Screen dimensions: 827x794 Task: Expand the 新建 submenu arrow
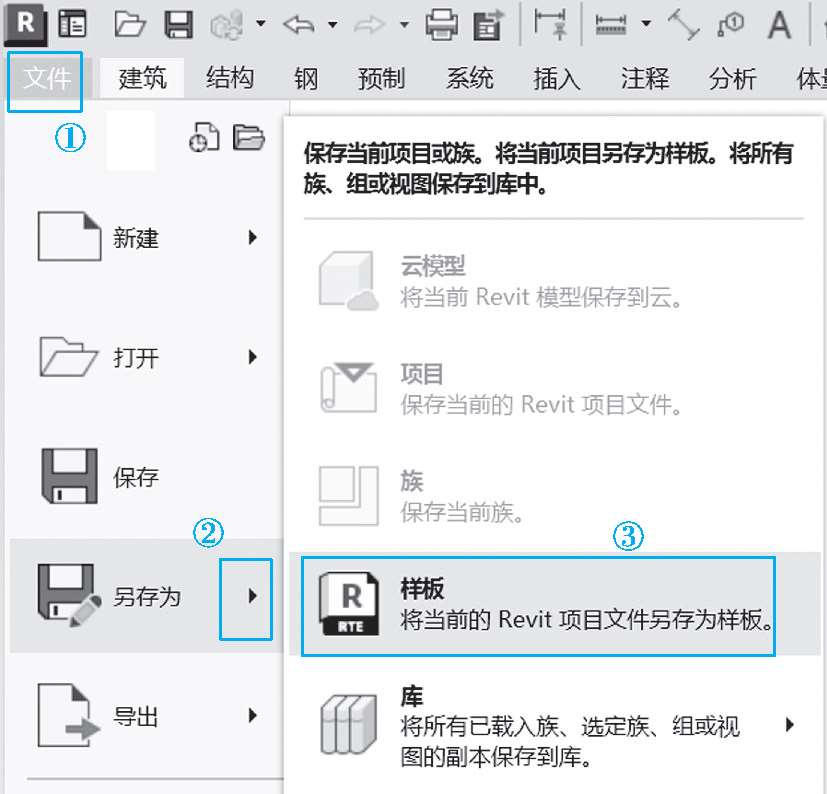coord(253,237)
